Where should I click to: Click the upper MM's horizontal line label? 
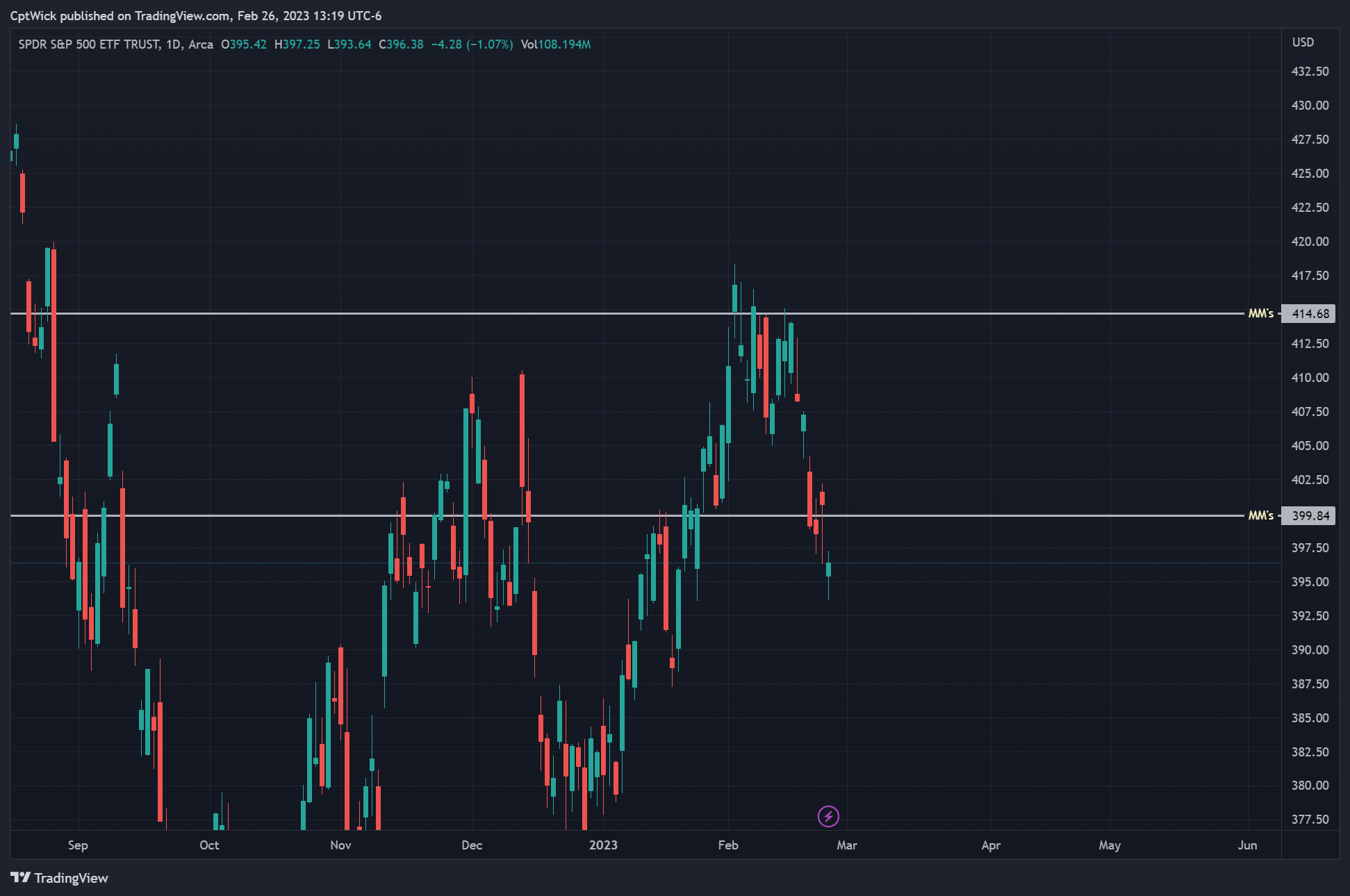[1260, 313]
